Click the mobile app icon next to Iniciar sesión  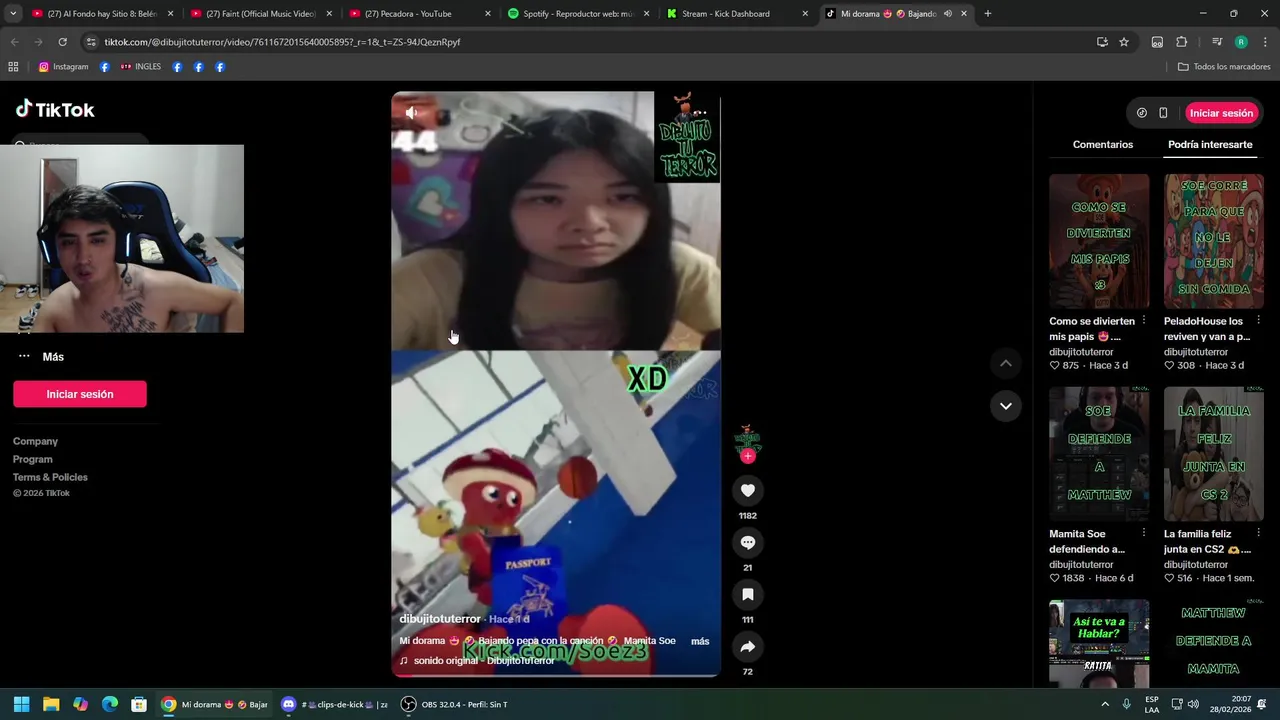(x=1163, y=113)
